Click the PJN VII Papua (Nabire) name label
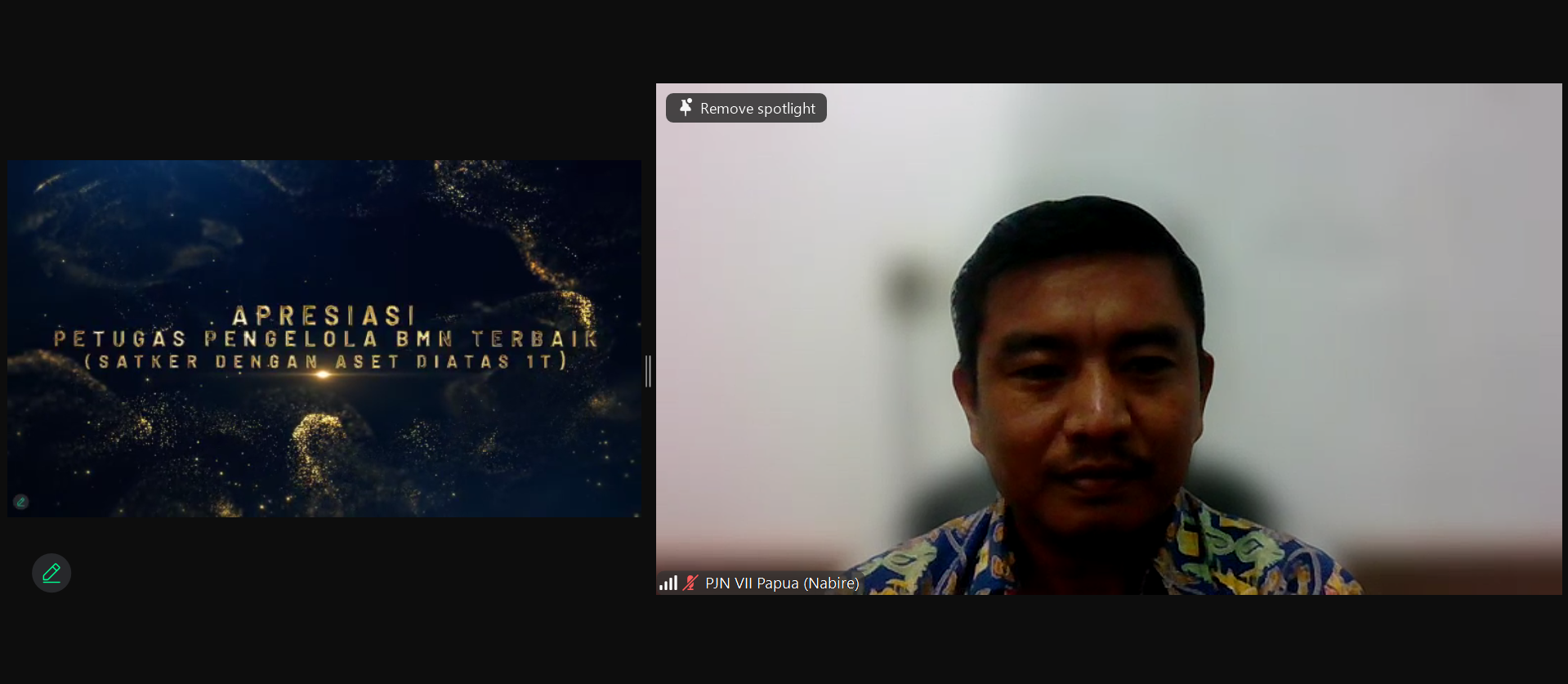1568x684 pixels. (x=782, y=583)
